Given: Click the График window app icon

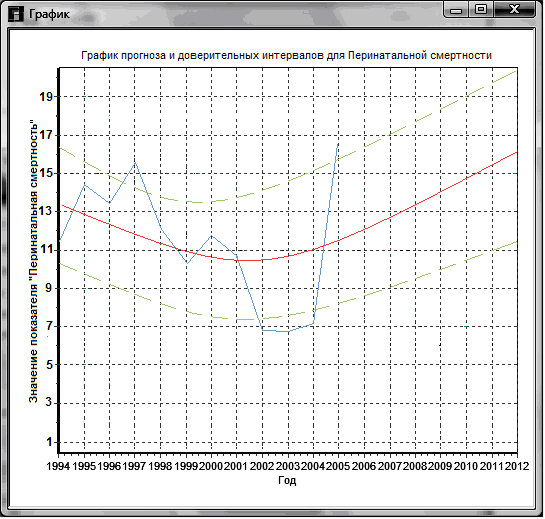Looking at the screenshot, I should 16,15.
